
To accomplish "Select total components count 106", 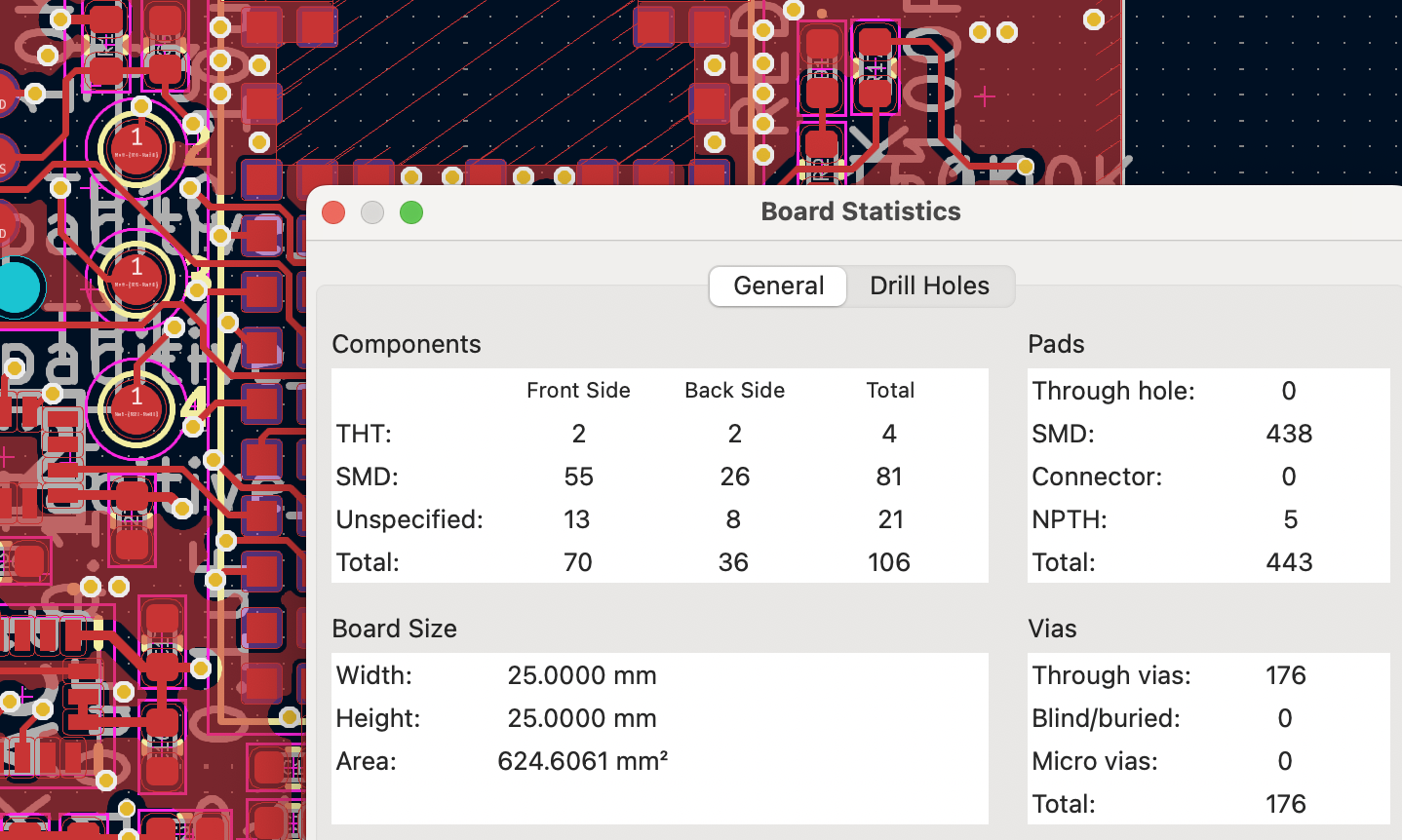I will coord(889,562).
